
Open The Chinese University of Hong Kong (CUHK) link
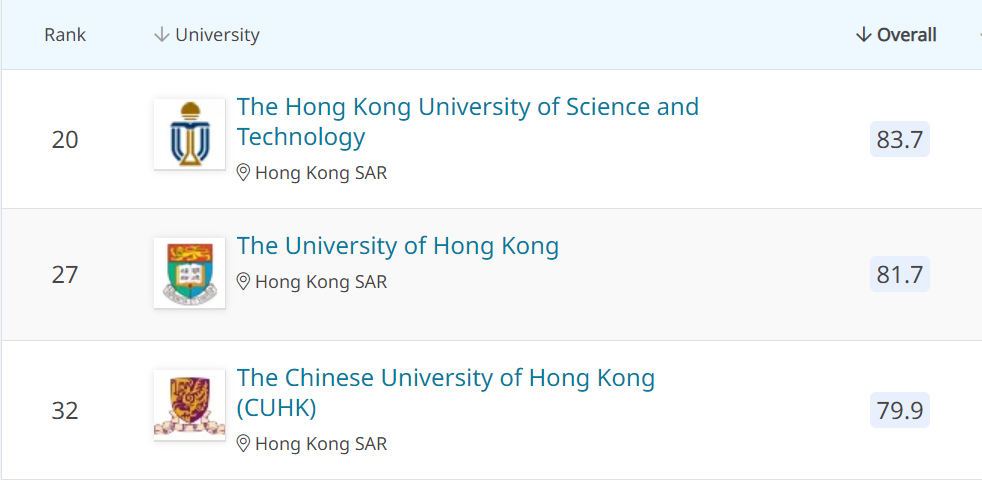click(446, 393)
